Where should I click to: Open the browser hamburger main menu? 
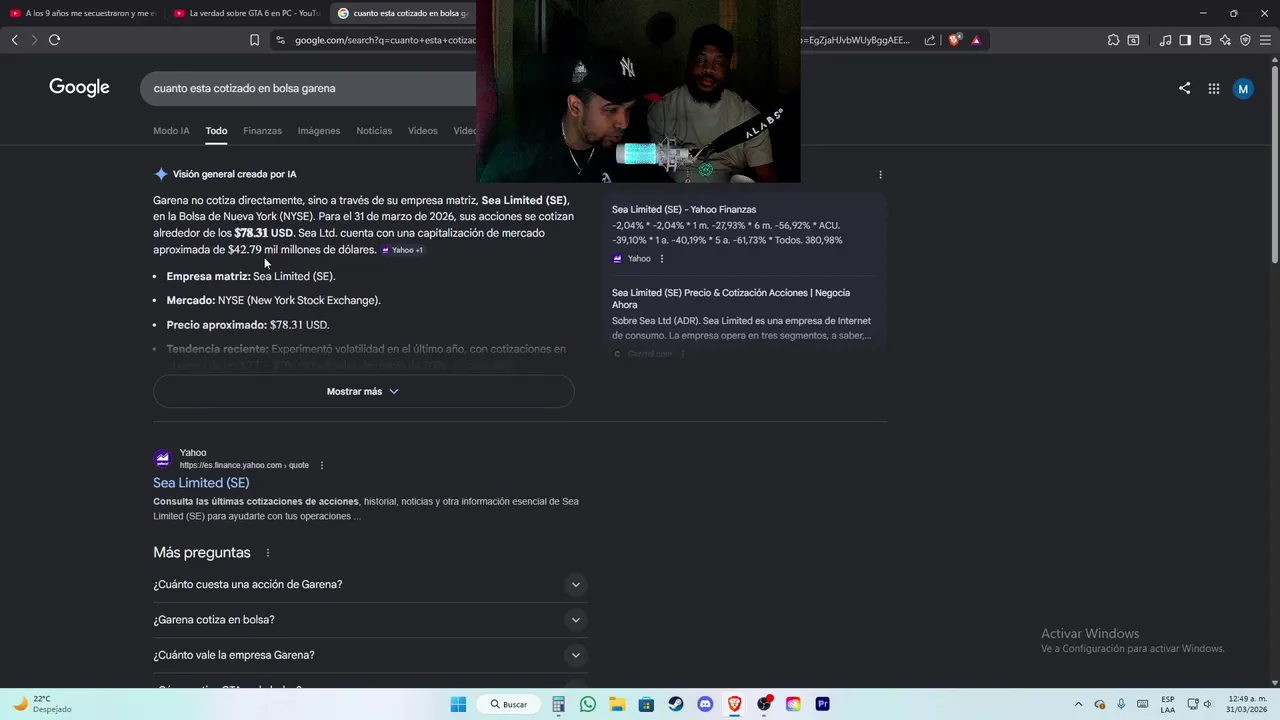click(x=1265, y=40)
